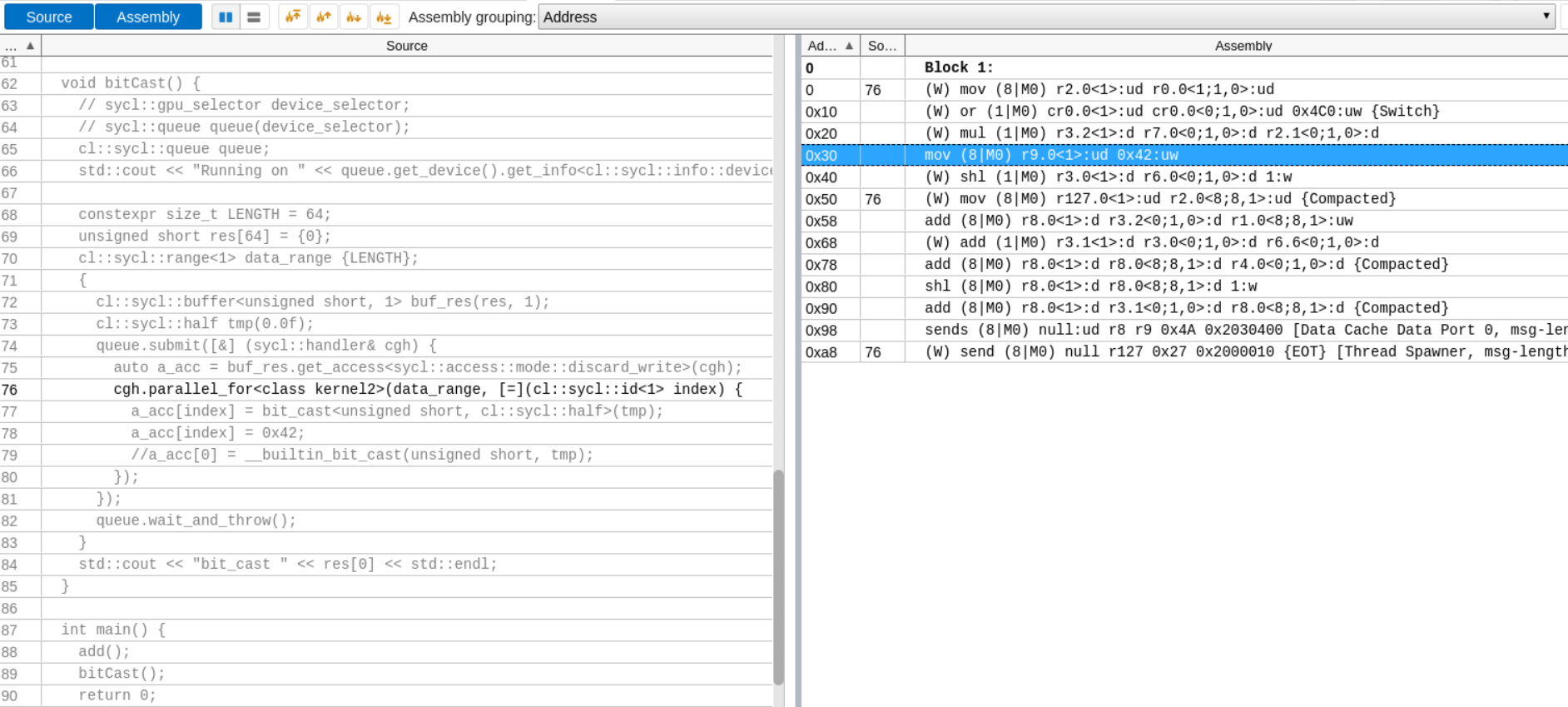
Task: Sort assembly by Address column header
Action: click(830, 46)
